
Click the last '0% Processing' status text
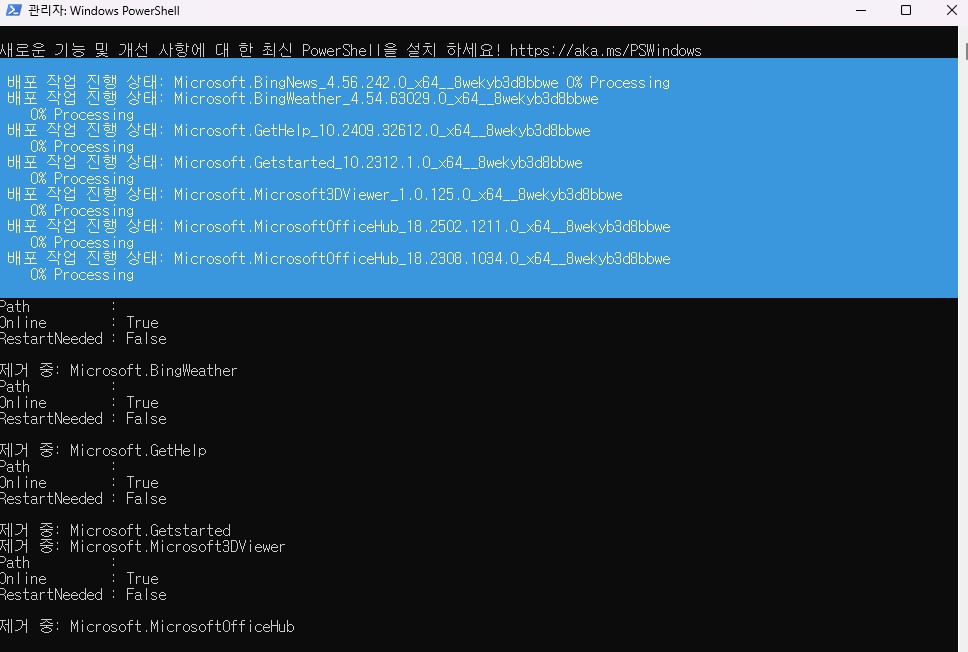pos(81,274)
